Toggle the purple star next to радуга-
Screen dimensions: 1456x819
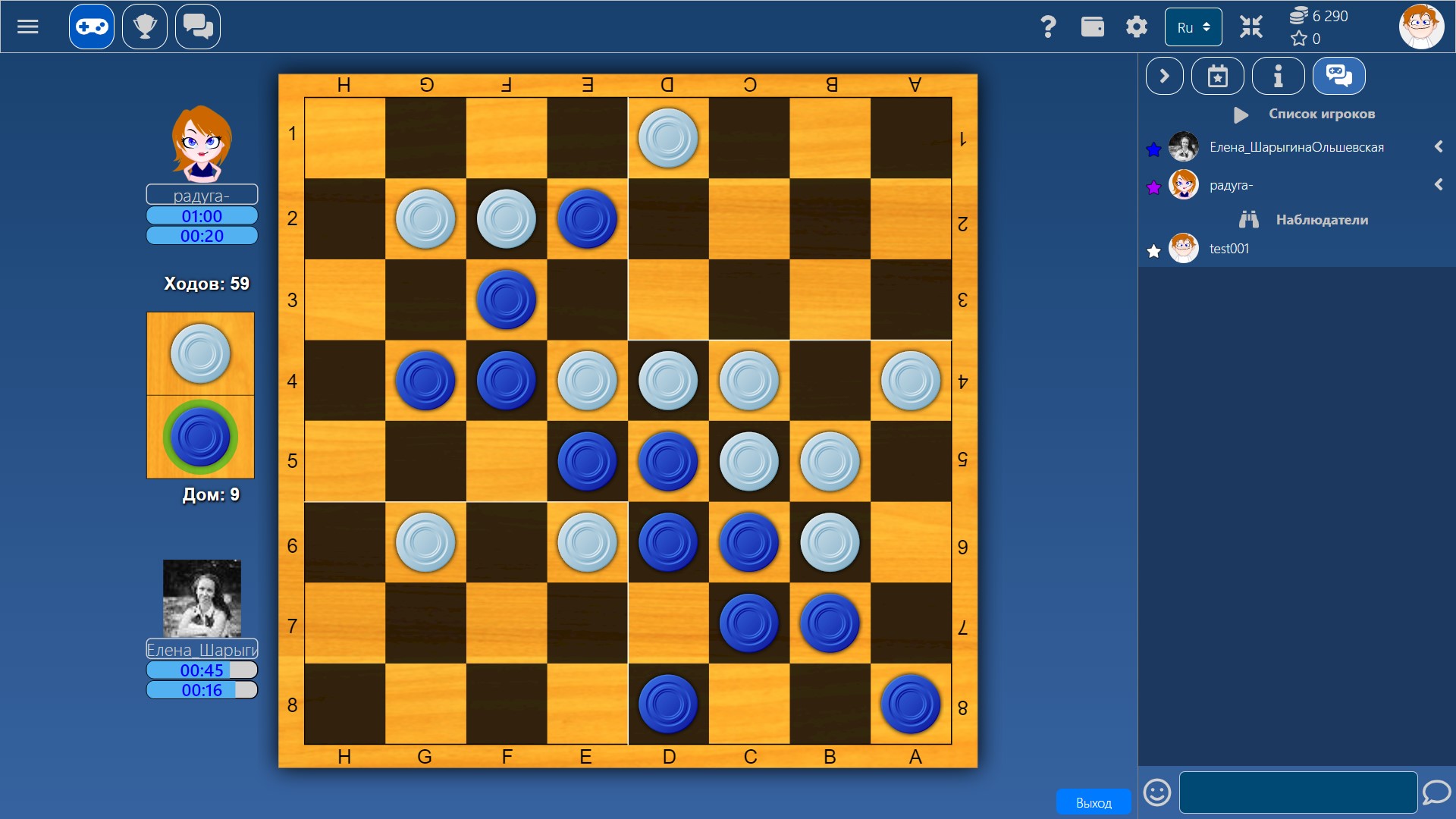(x=1154, y=187)
